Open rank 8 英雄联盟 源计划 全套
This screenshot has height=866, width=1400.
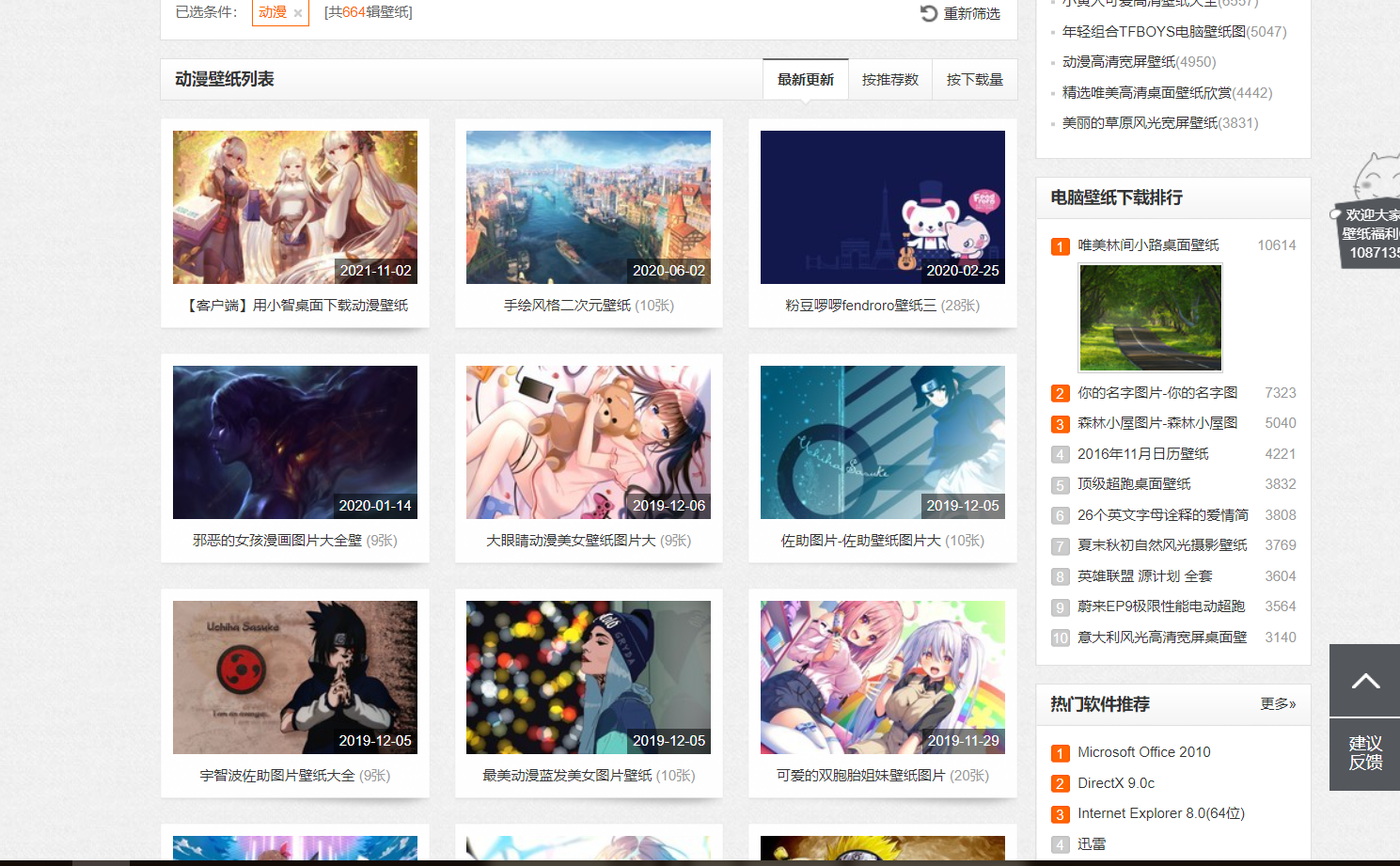click(x=1145, y=576)
